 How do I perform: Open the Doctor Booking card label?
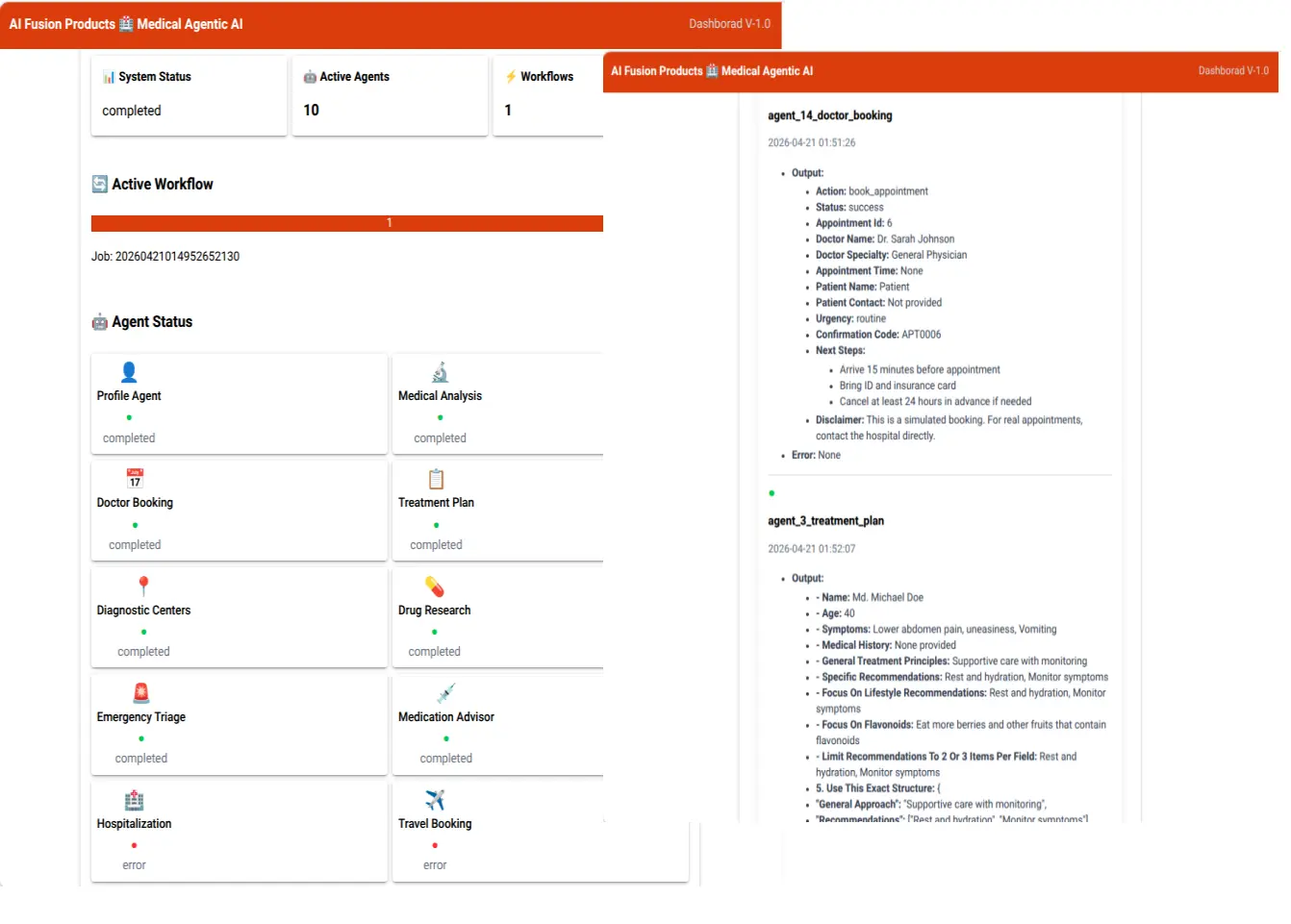point(135,503)
